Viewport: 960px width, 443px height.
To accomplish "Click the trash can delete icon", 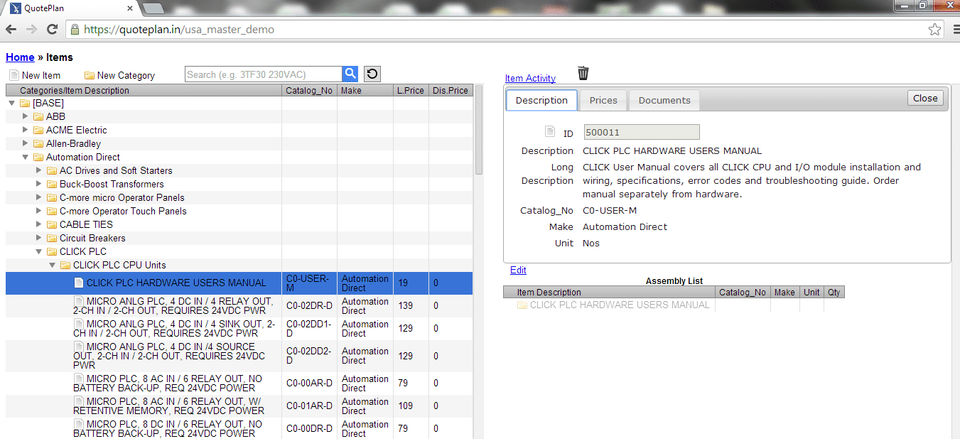I will pyautogui.click(x=583, y=73).
